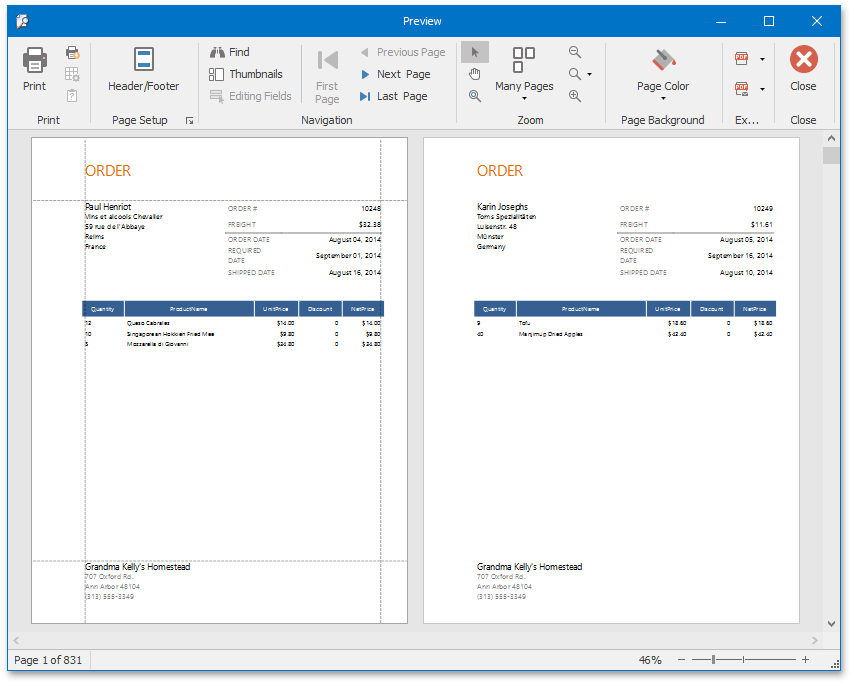Select the pointer selection tool

(474, 51)
